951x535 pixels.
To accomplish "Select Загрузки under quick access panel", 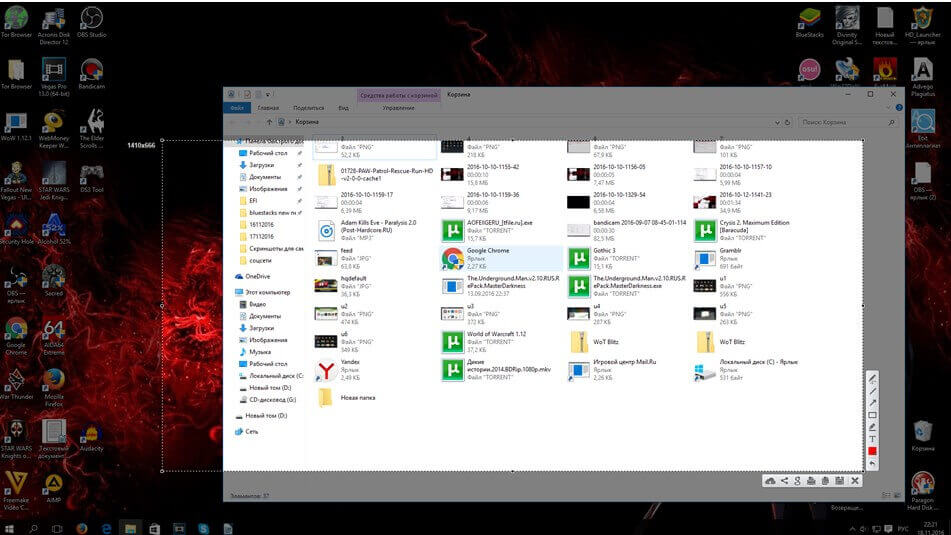I will 261,165.
